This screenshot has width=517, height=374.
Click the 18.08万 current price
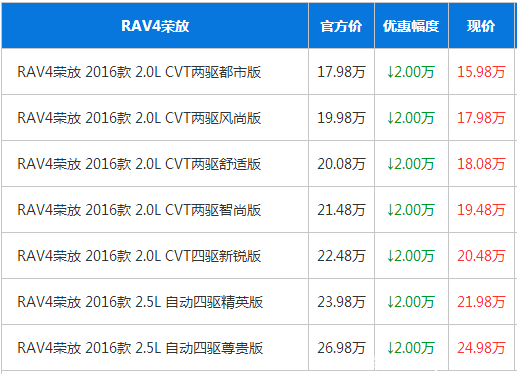481,164
